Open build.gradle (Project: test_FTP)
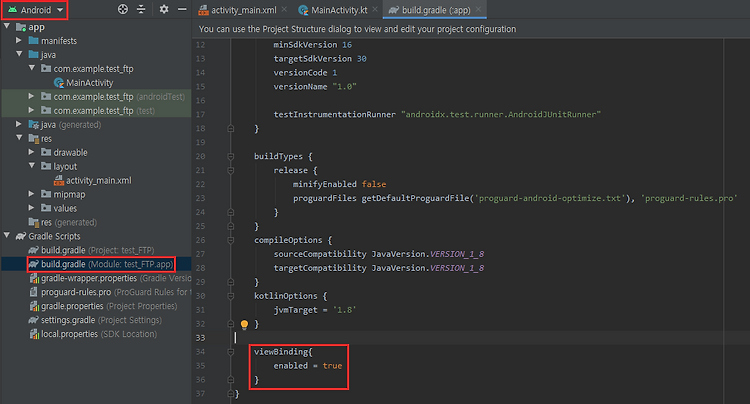 point(98,250)
